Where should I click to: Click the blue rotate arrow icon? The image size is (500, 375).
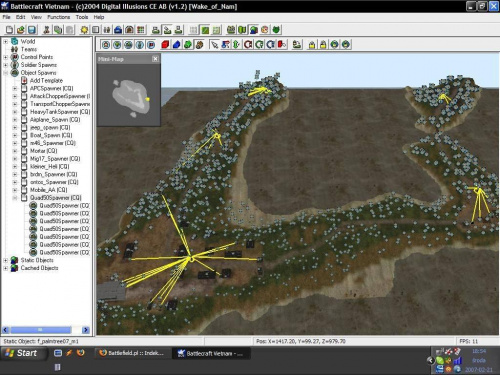(x=271, y=44)
